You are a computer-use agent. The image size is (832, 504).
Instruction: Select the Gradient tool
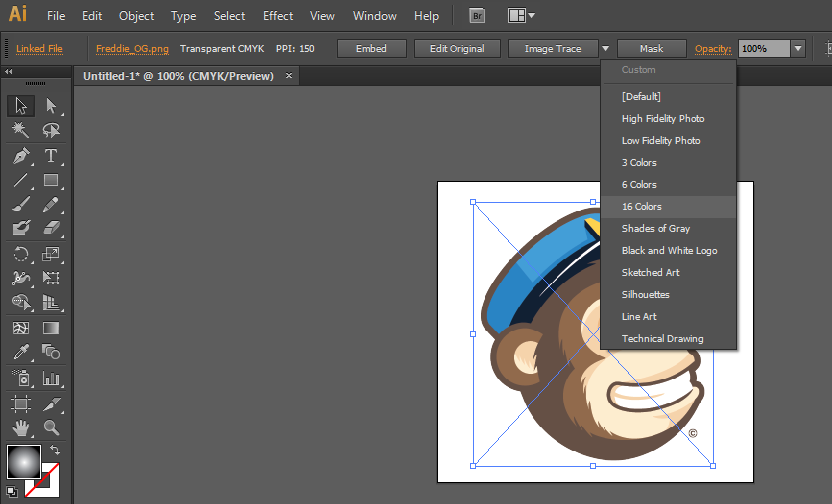coord(51,328)
